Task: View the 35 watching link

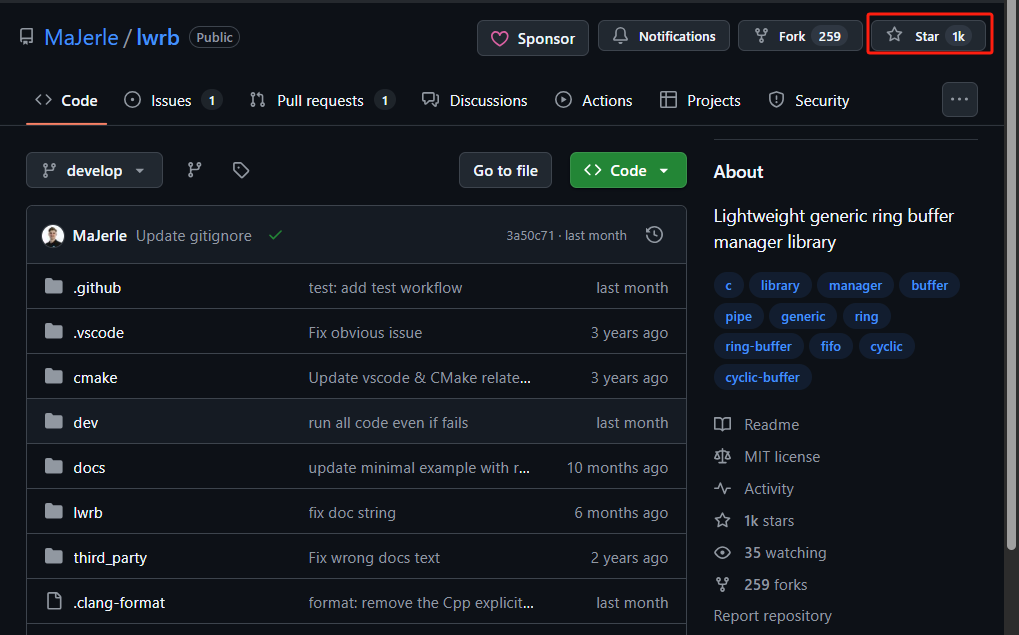Action: [x=770, y=553]
